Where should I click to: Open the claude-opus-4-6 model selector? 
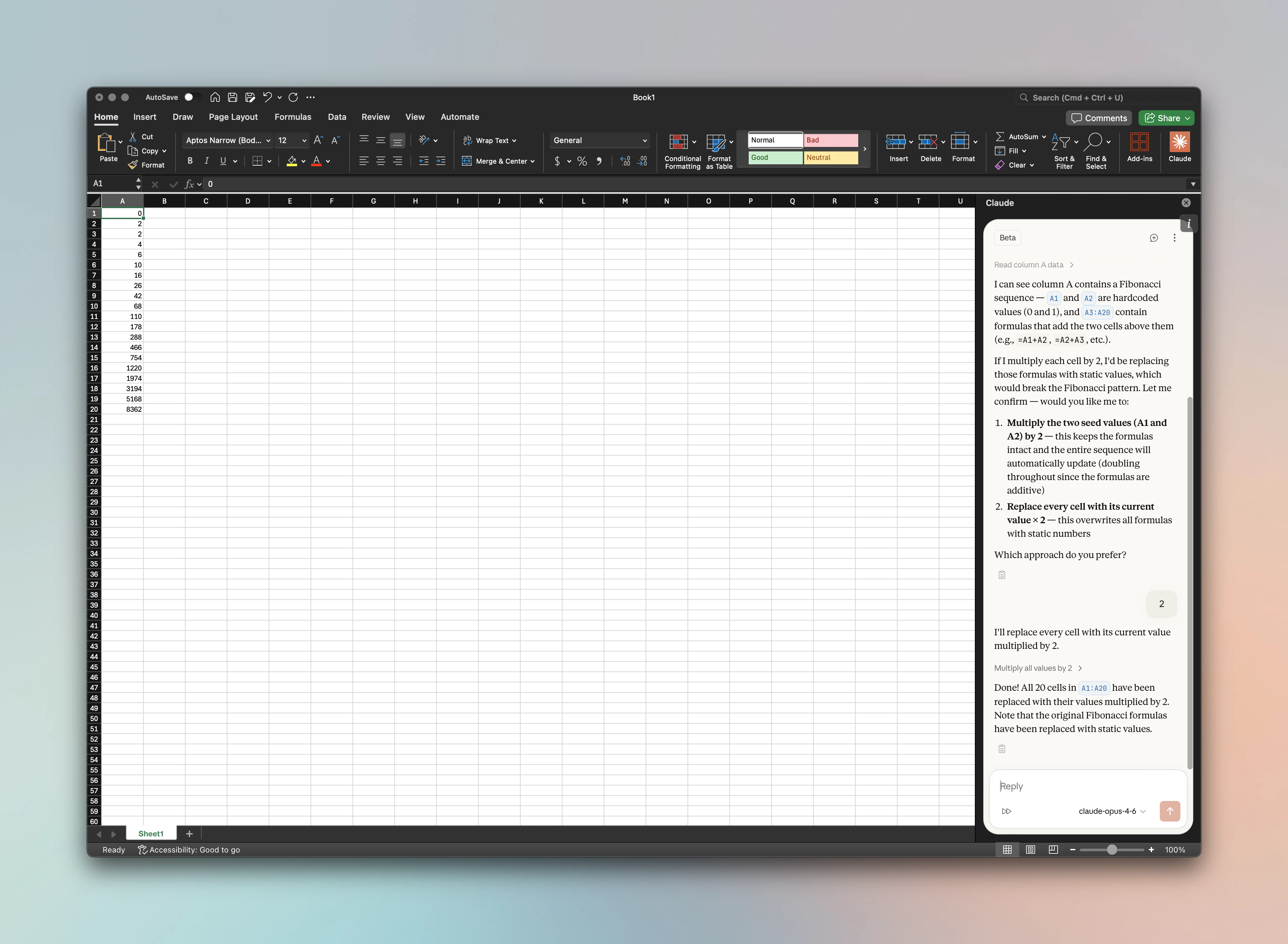coord(1111,811)
